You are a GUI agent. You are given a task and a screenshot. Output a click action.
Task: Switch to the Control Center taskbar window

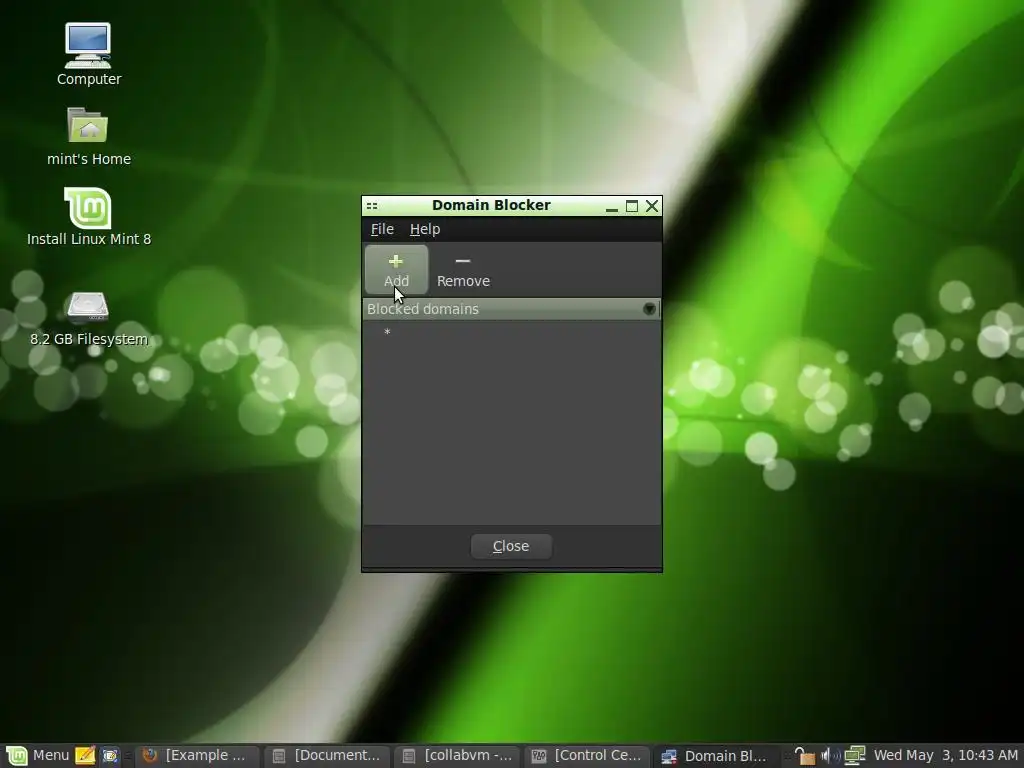point(588,756)
